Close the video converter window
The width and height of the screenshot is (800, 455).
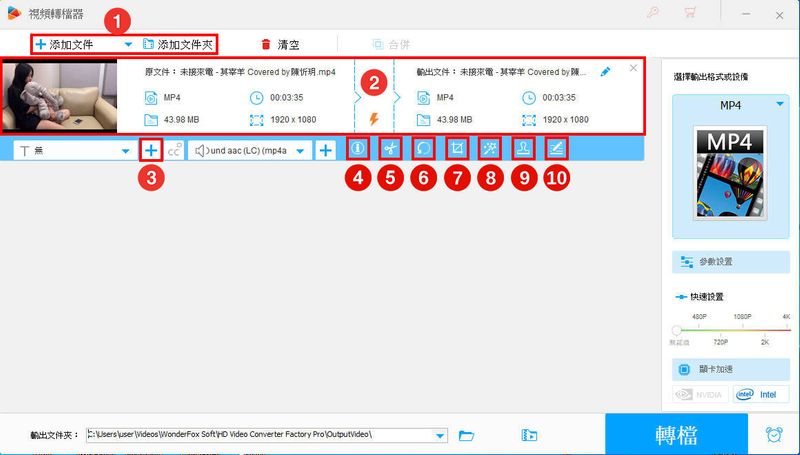coord(779,16)
